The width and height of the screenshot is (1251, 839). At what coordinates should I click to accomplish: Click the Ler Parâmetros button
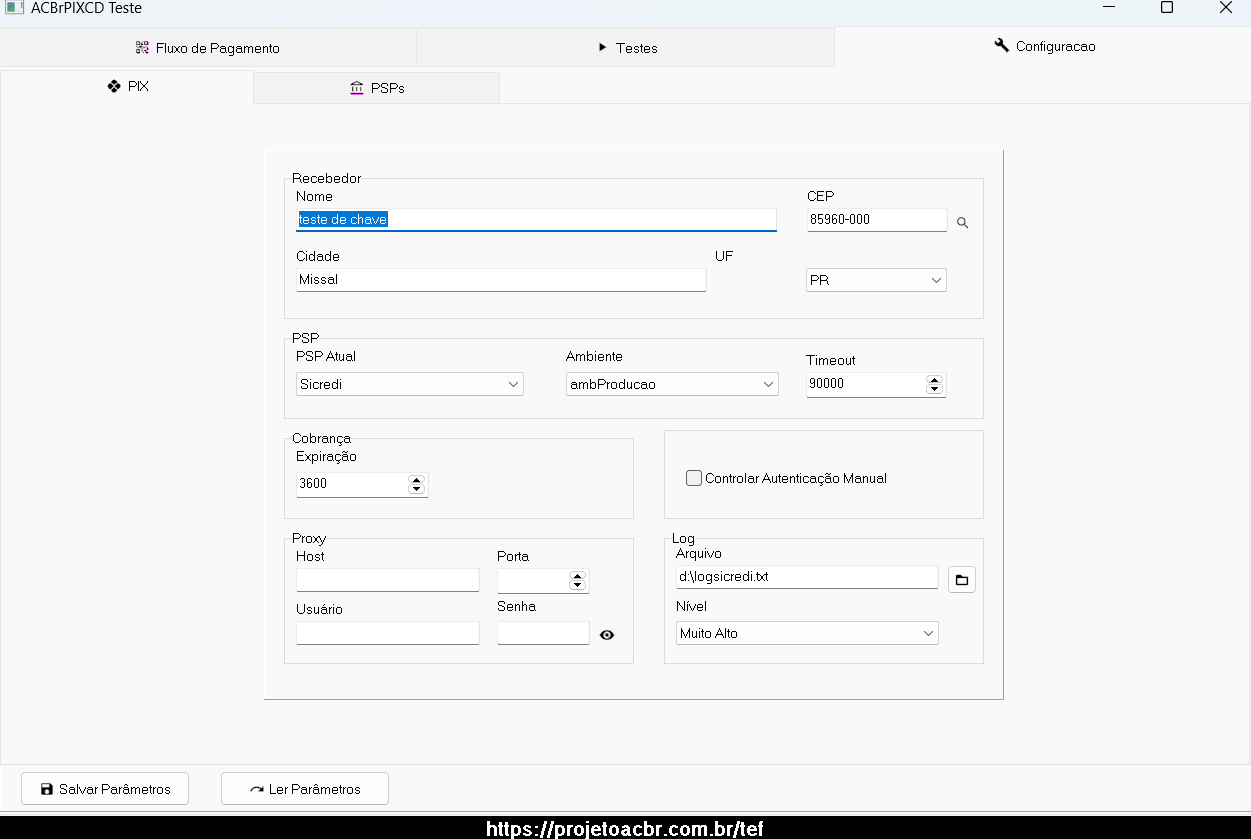point(305,789)
